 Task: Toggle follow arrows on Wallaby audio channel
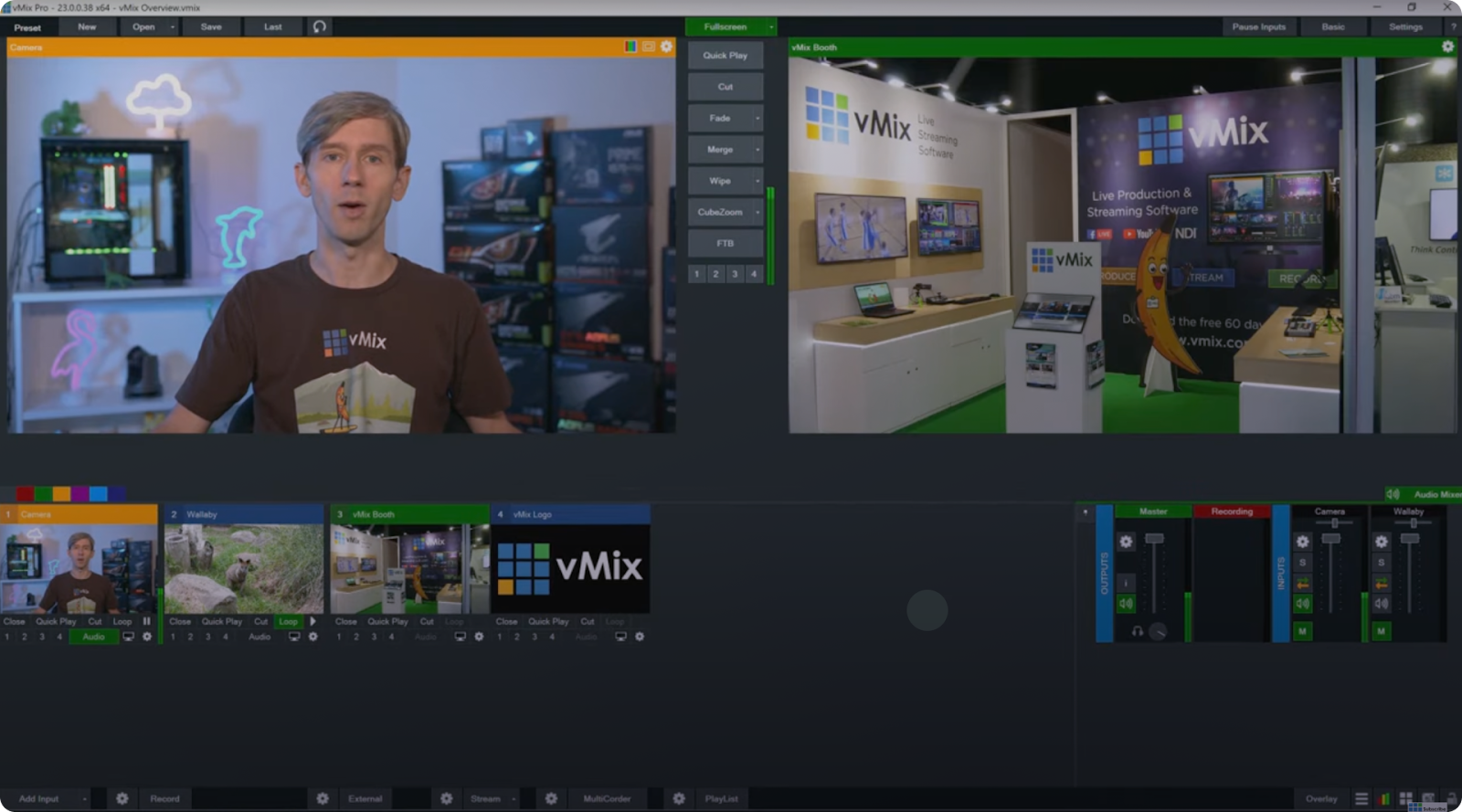(1381, 583)
